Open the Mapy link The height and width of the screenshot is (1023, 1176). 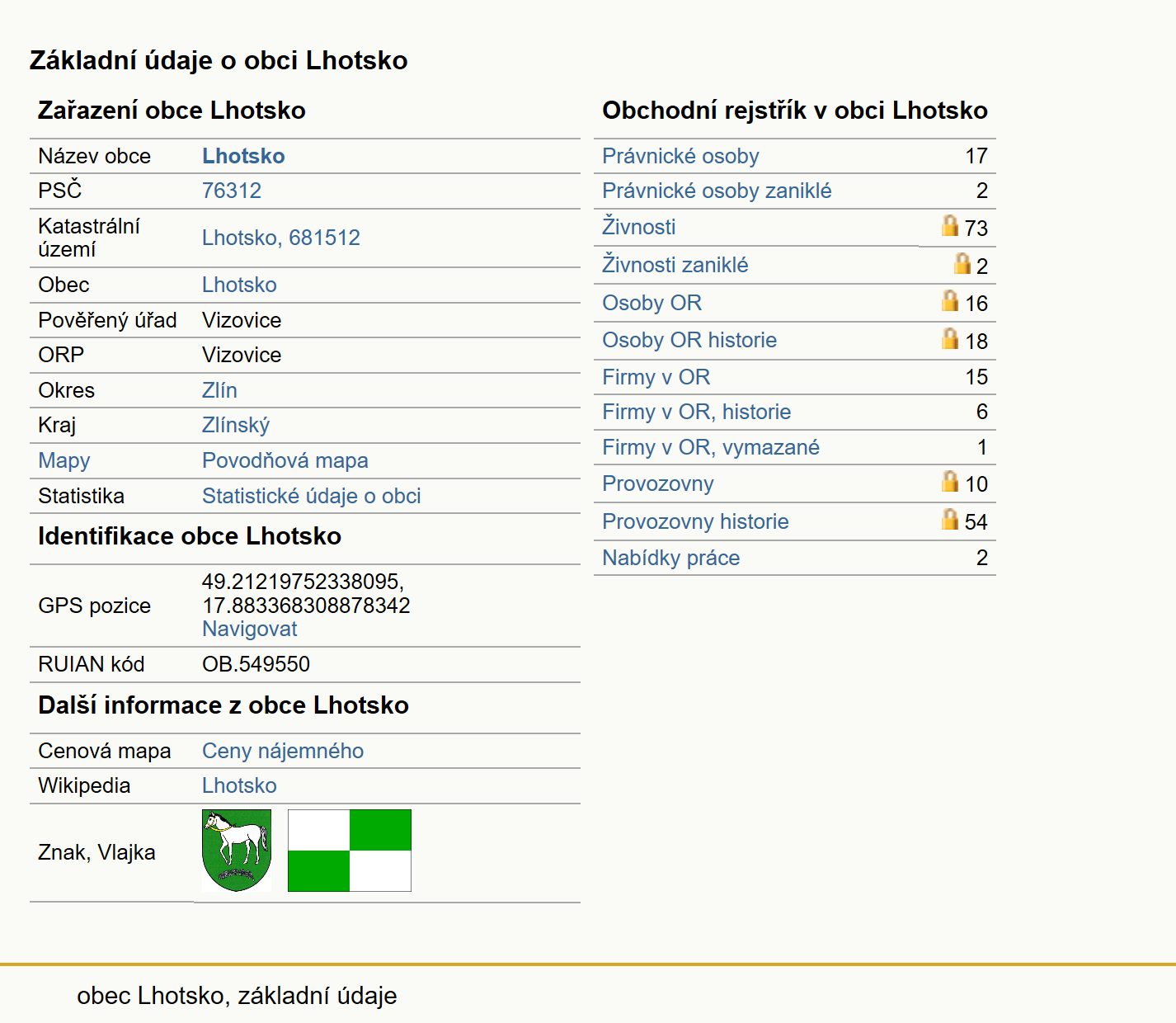64,460
